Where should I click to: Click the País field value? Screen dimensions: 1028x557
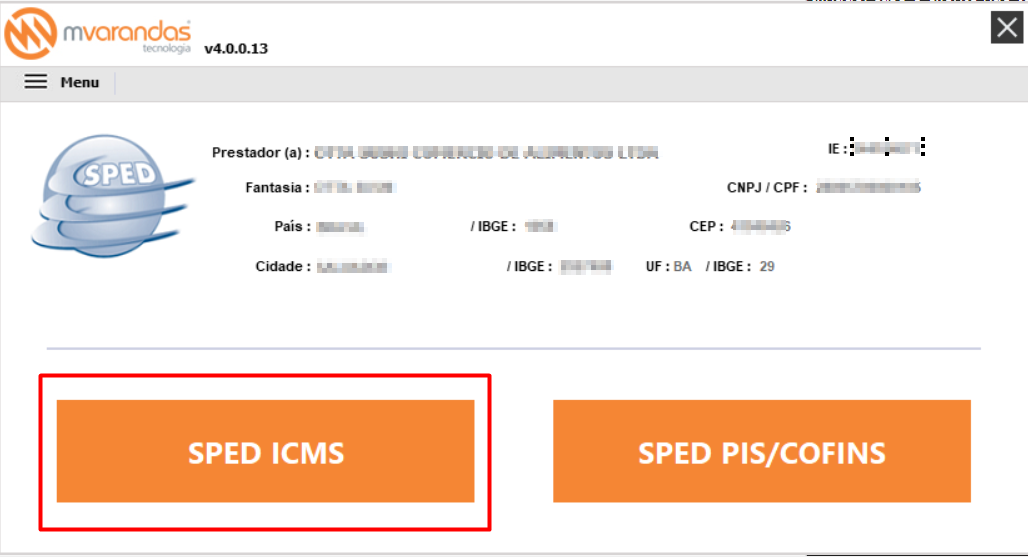(340, 227)
